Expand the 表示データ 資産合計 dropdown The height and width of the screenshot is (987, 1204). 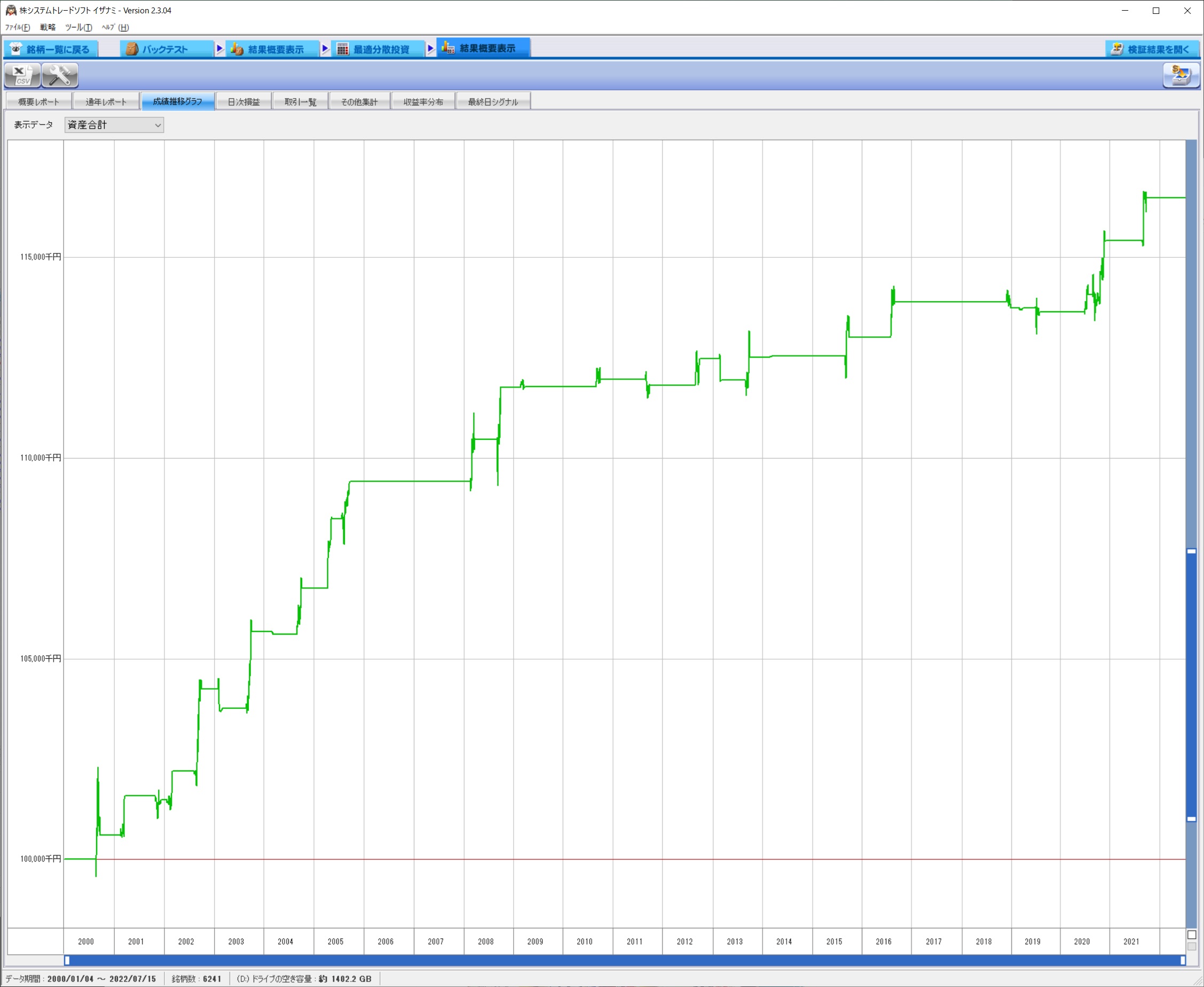114,125
